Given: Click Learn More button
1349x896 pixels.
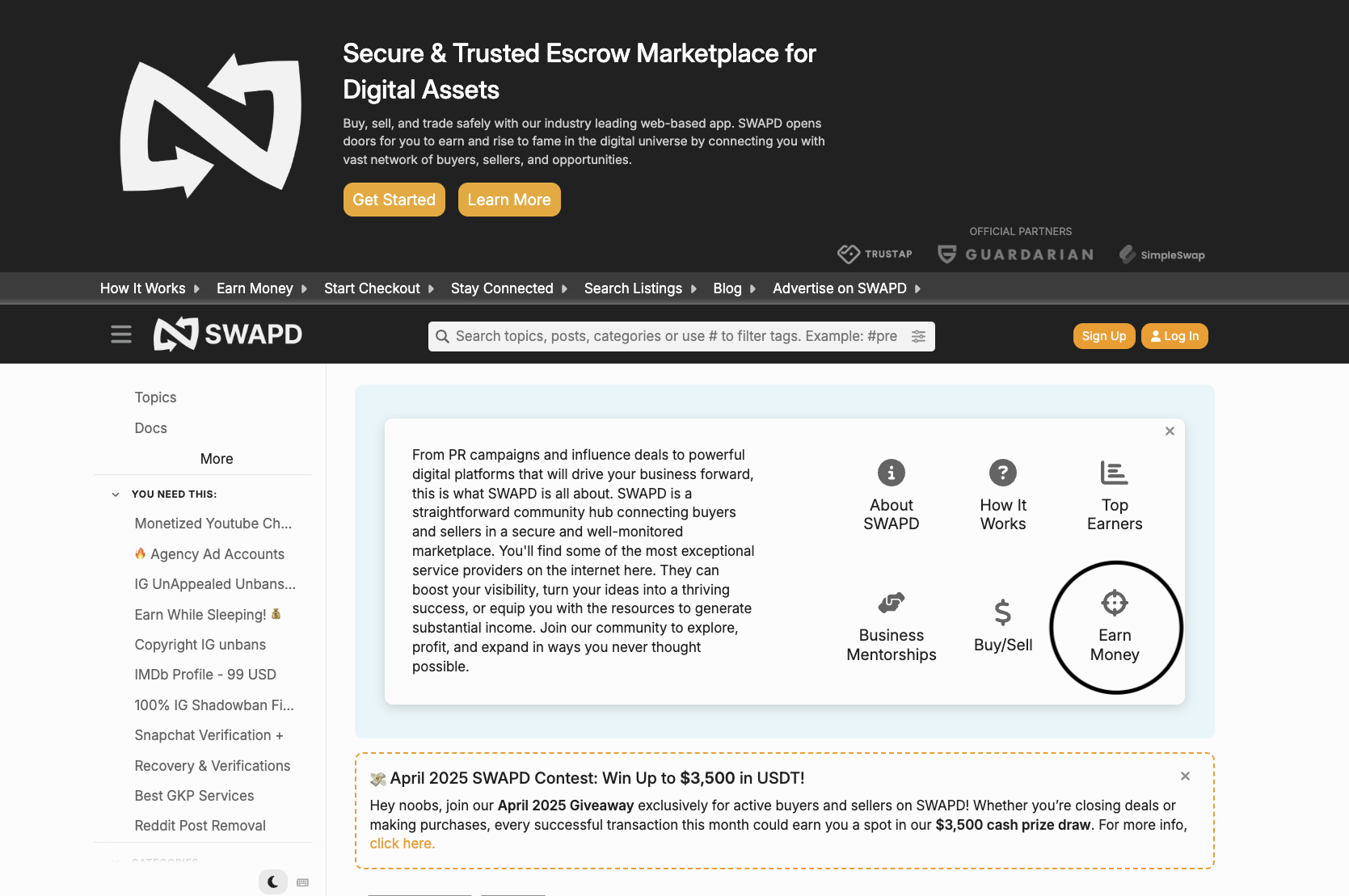Looking at the screenshot, I should click(x=509, y=200).
